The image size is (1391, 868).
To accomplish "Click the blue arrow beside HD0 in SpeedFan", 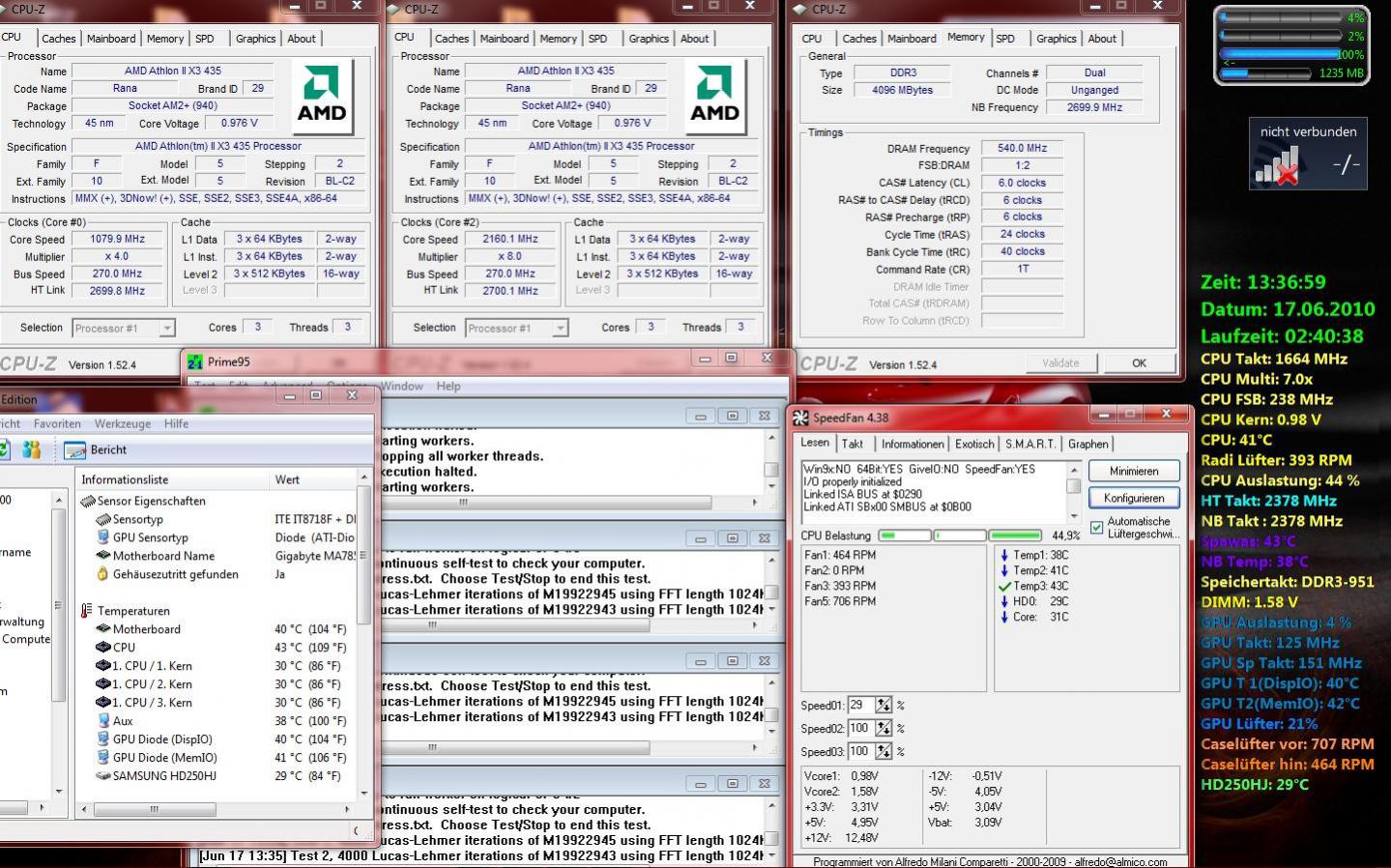I will coord(1004,601).
